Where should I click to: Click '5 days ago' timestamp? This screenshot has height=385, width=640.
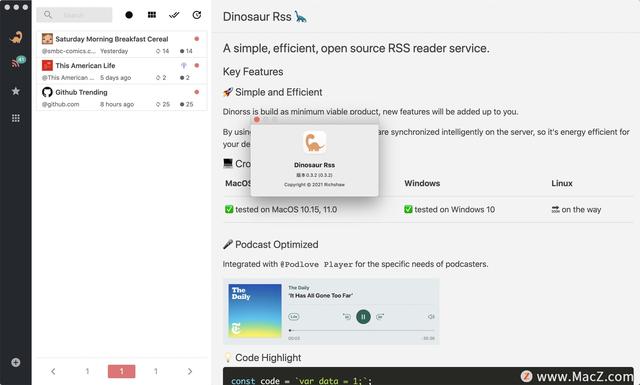tap(116, 78)
